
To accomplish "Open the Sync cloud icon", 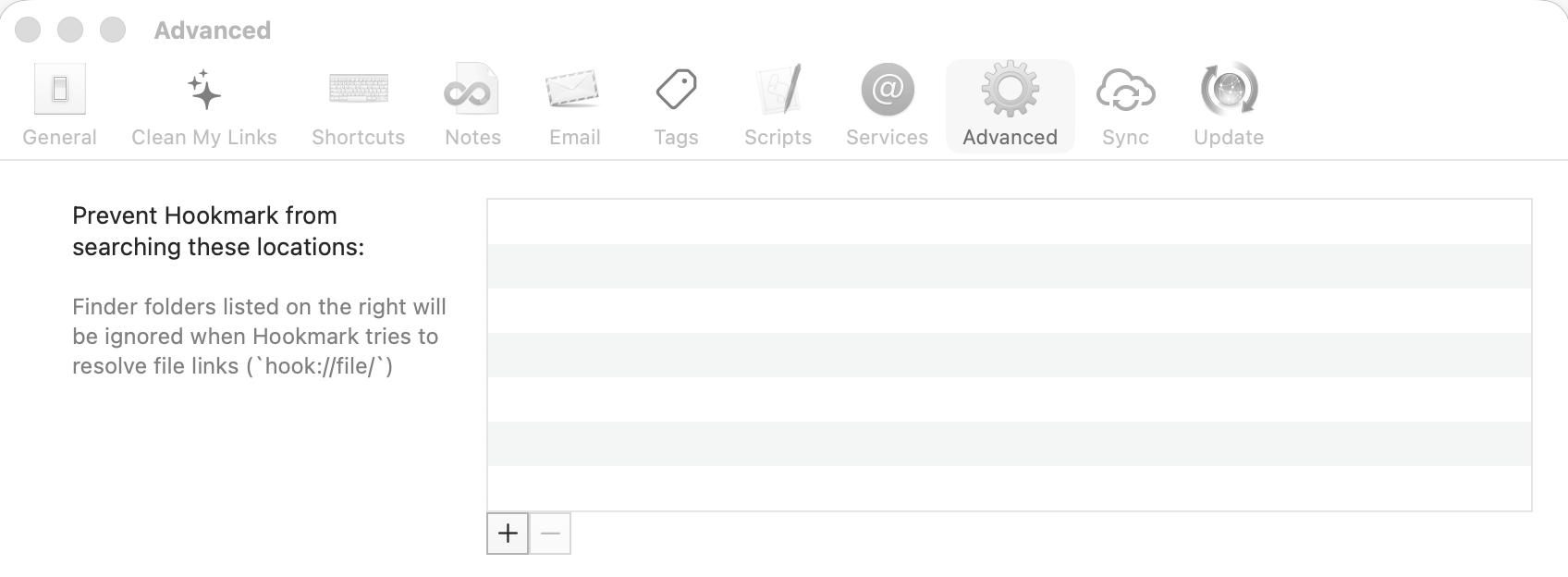I will click(1125, 90).
